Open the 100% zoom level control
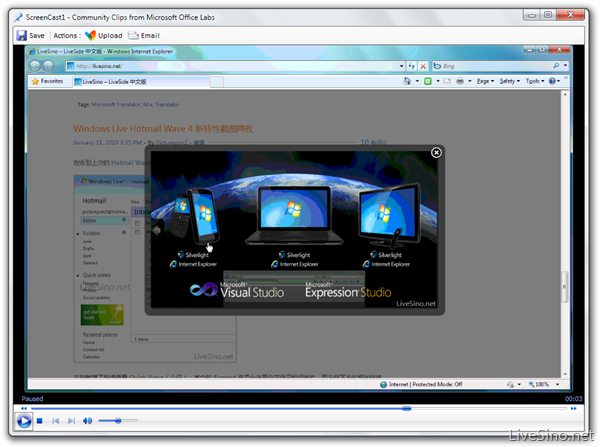Image resolution: width=600 pixels, height=447 pixels. 539,384
